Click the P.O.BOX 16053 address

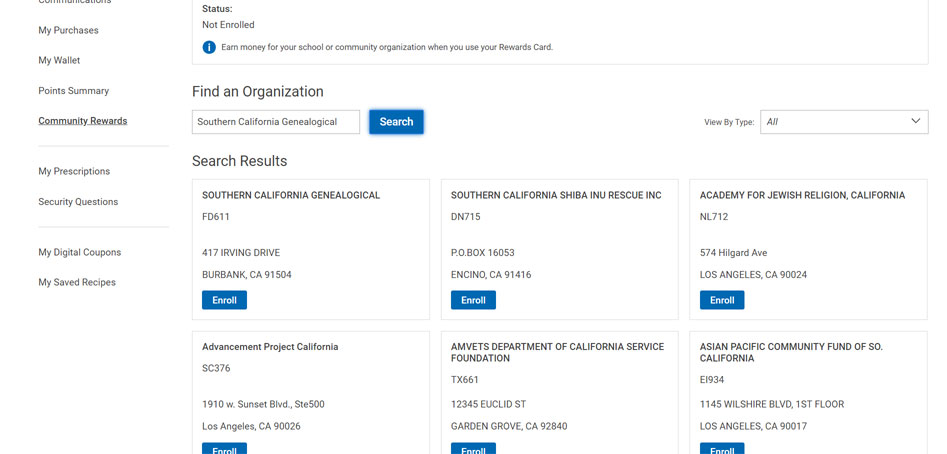[483, 253]
